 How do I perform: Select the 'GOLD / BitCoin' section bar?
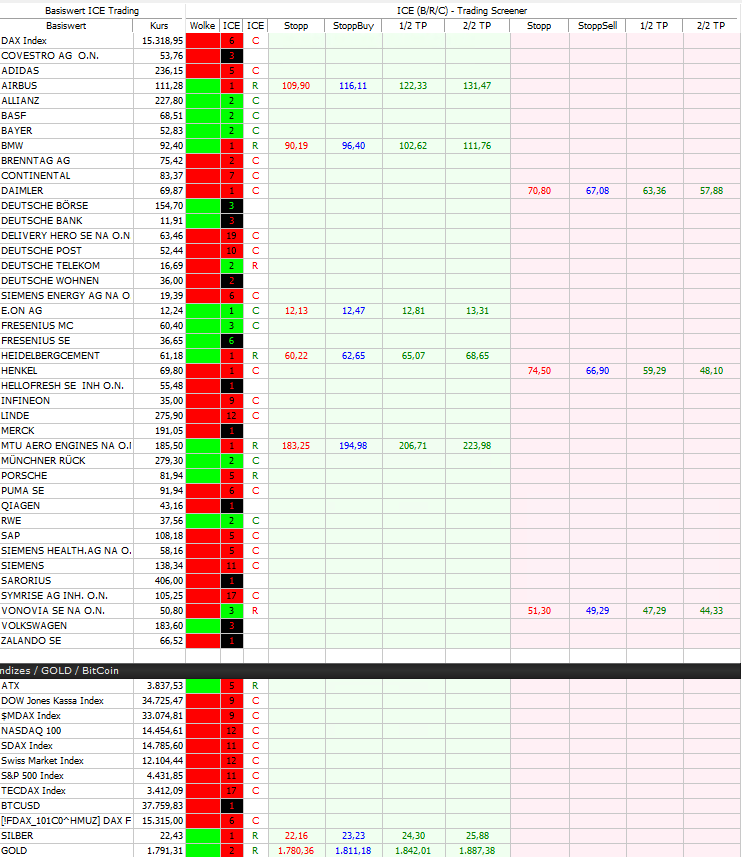[370, 671]
